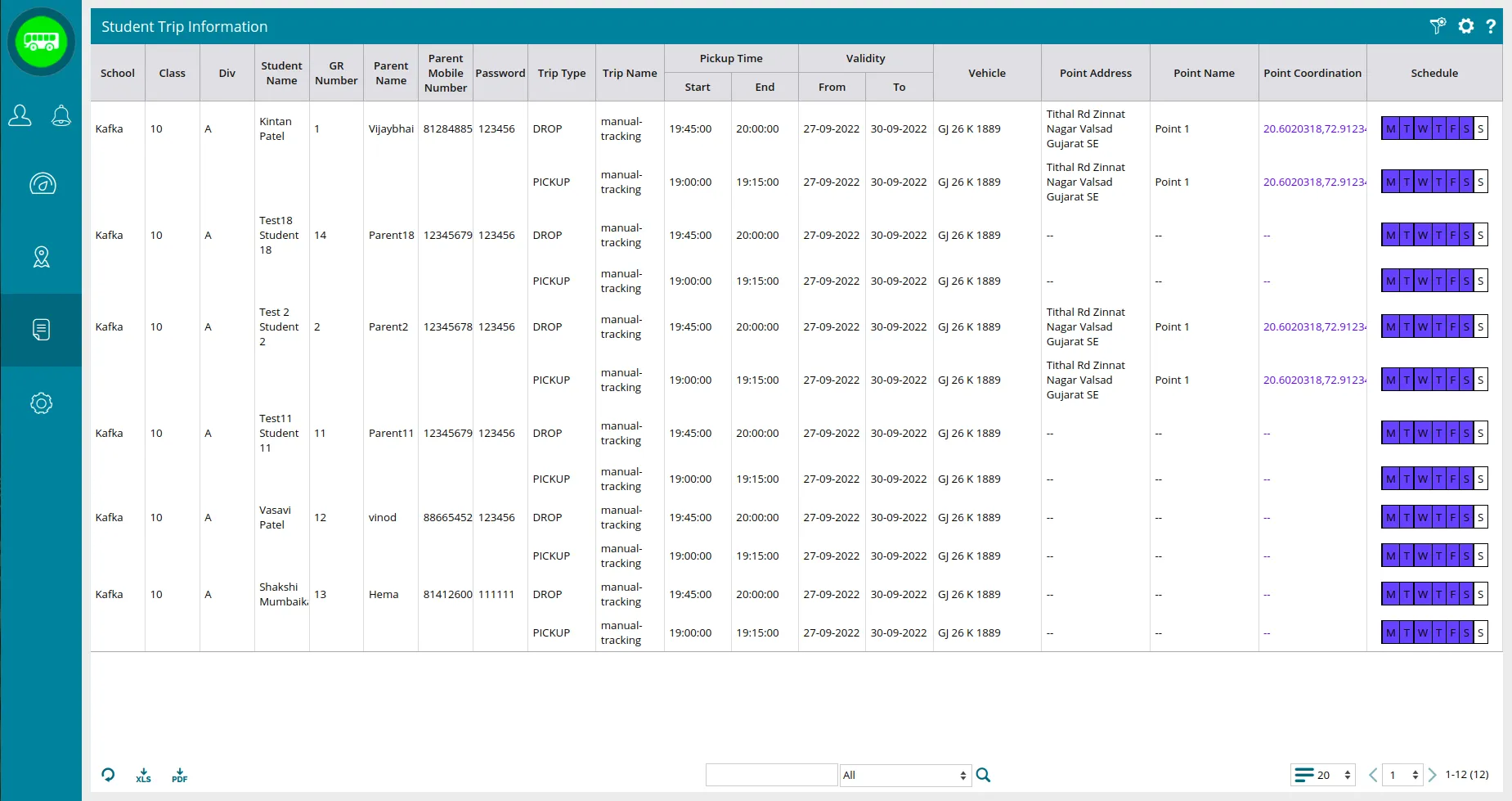Open the rows-per-page dropdown showing 20
This screenshot has height=801, width=1512.
click(x=1324, y=775)
